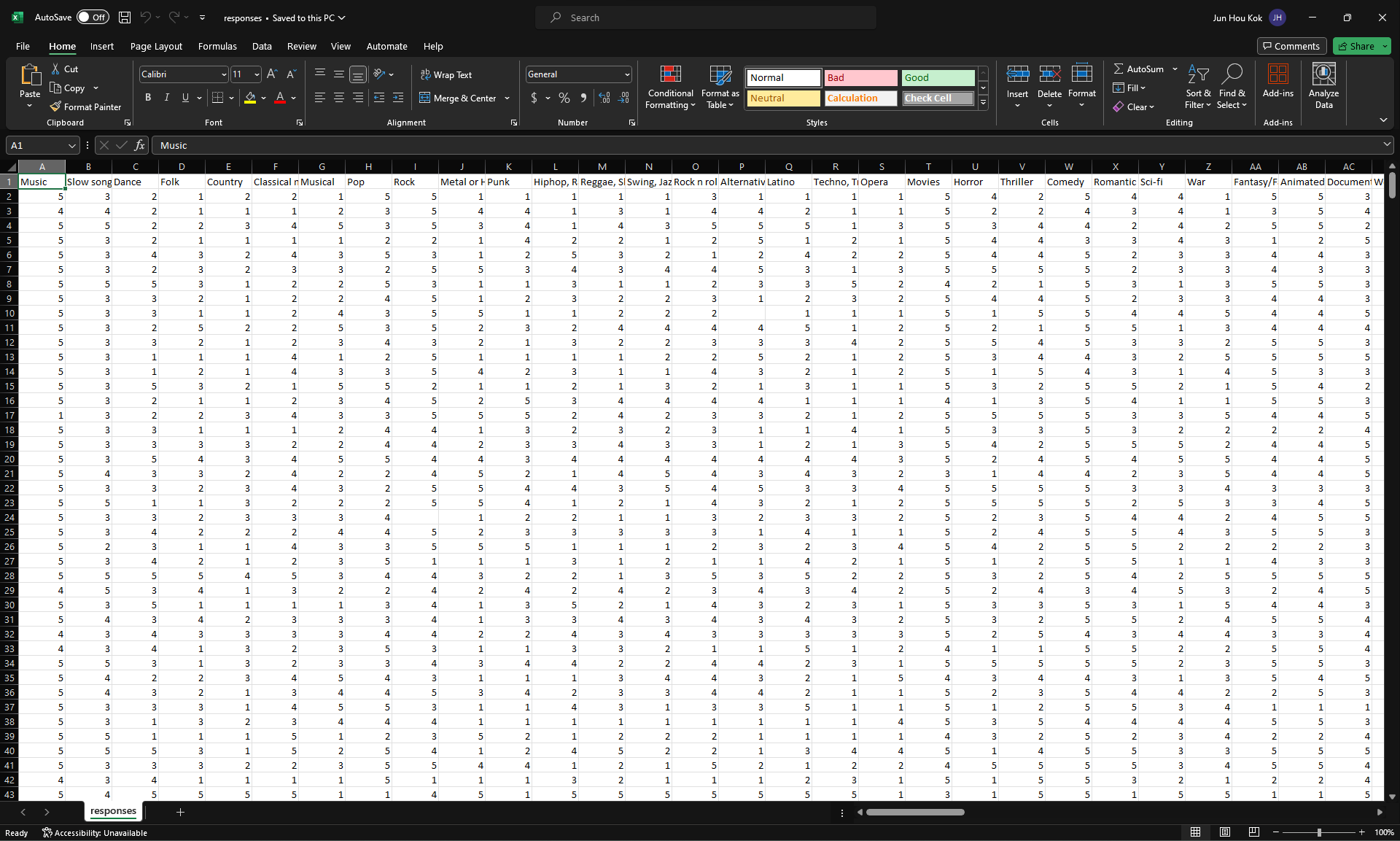
Task: Click the Borders icon in Font group
Action: 217,98
